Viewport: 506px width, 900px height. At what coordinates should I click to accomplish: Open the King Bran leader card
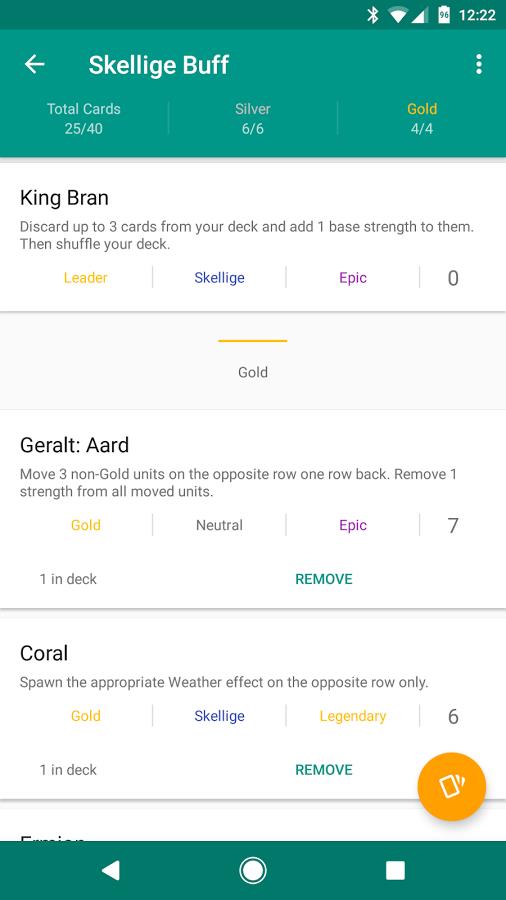coord(252,238)
